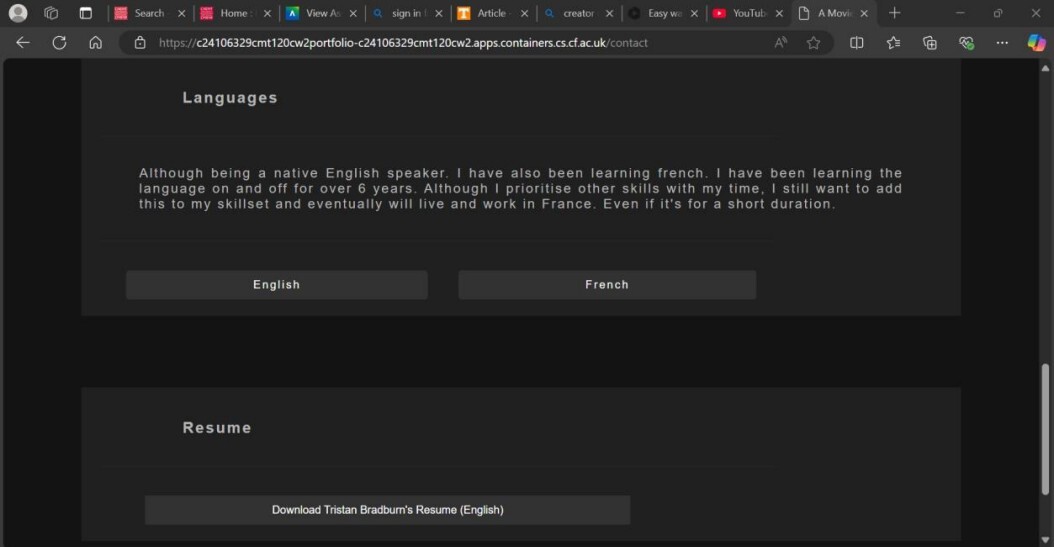This screenshot has height=547, width=1054.
Task: Minimize the browser window
Action: [x=960, y=13]
